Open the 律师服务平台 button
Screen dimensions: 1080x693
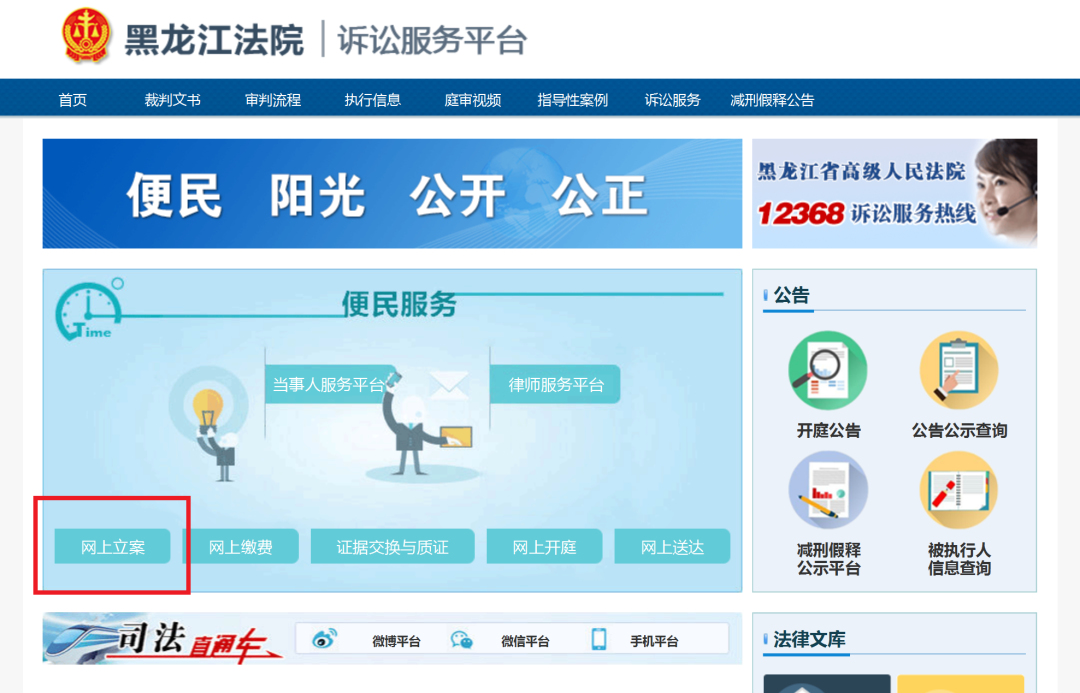[x=556, y=384]
